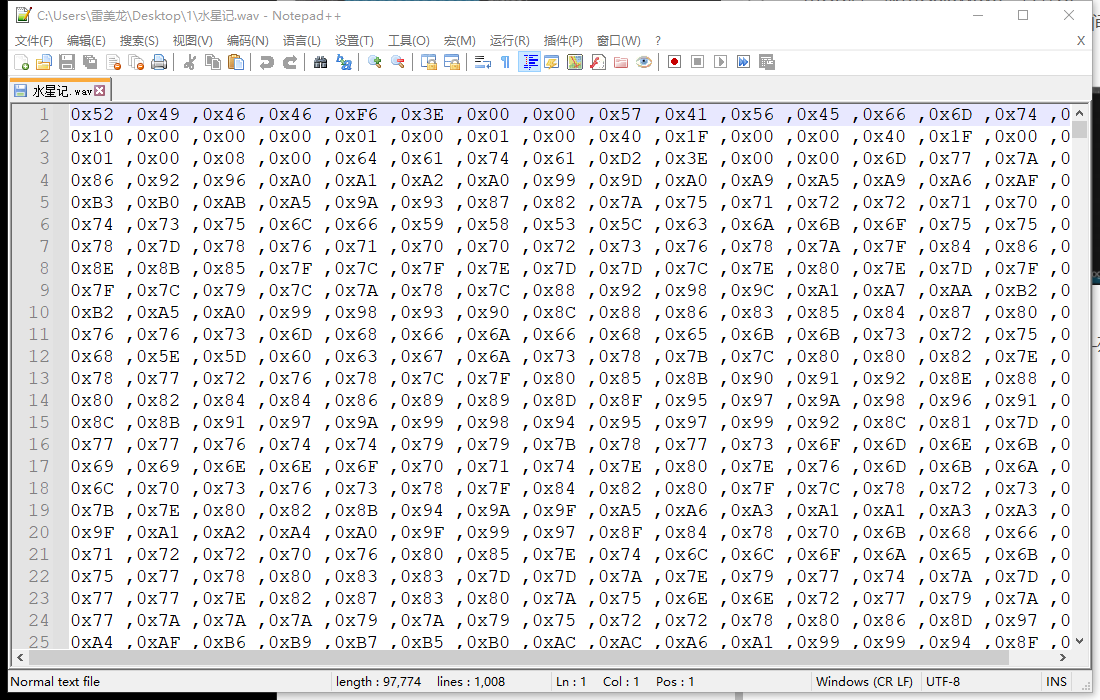Open the 编码(N) menu
This screenshot has width=1100, height=700.
click(248, 41)
